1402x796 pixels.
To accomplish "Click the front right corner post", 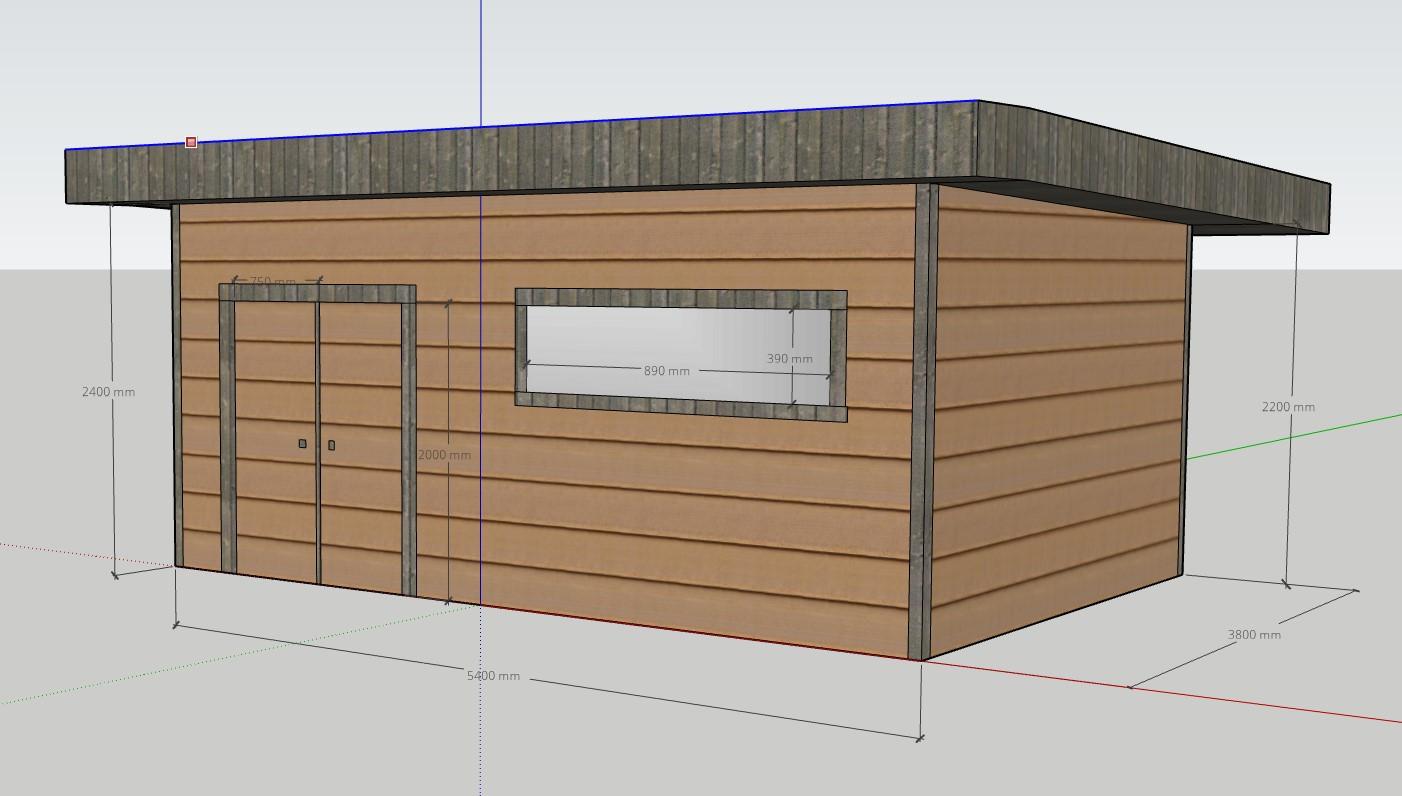I will (x=923, y=420).
